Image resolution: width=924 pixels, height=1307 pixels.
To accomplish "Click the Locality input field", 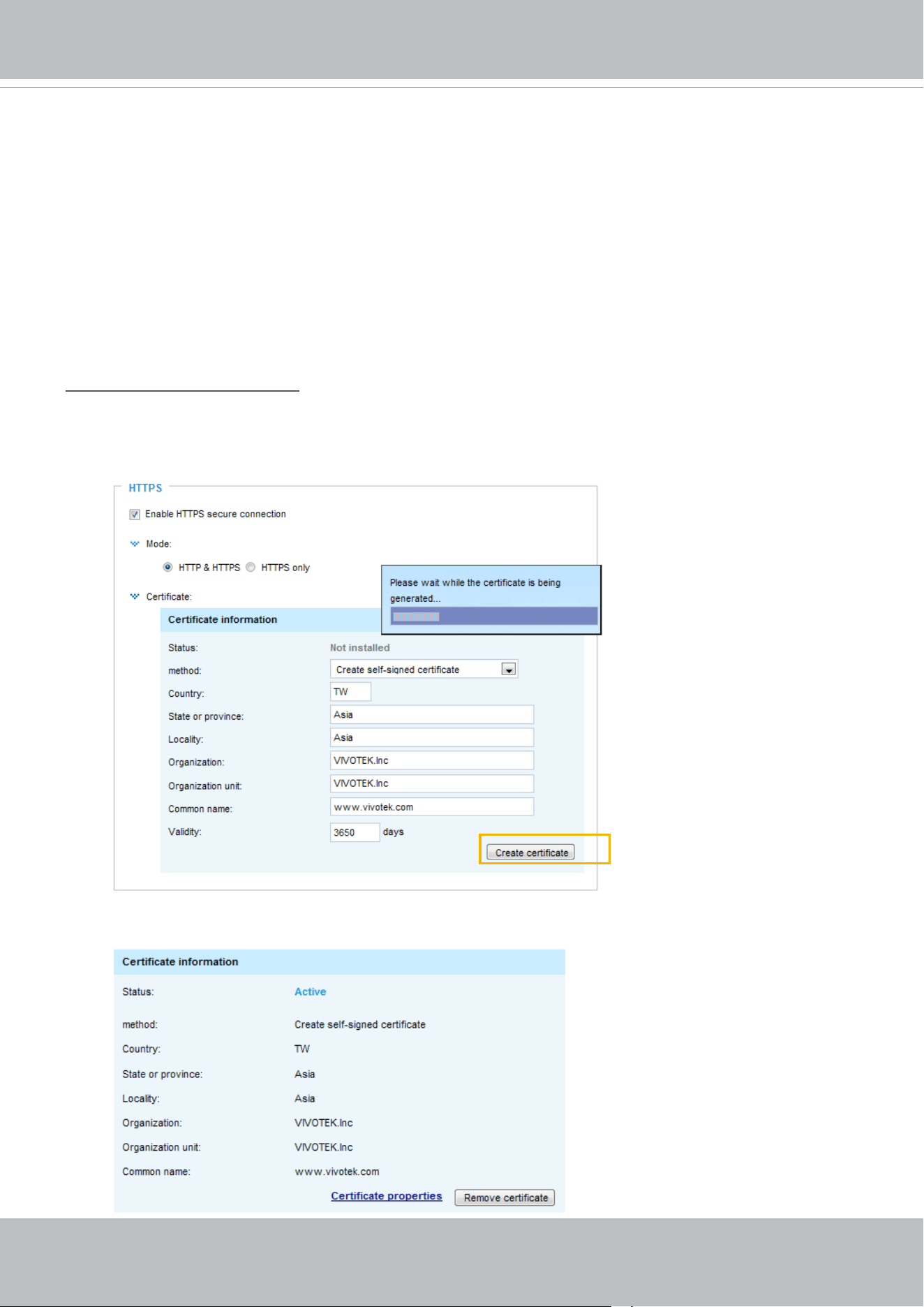I will (x=432, y=738).
